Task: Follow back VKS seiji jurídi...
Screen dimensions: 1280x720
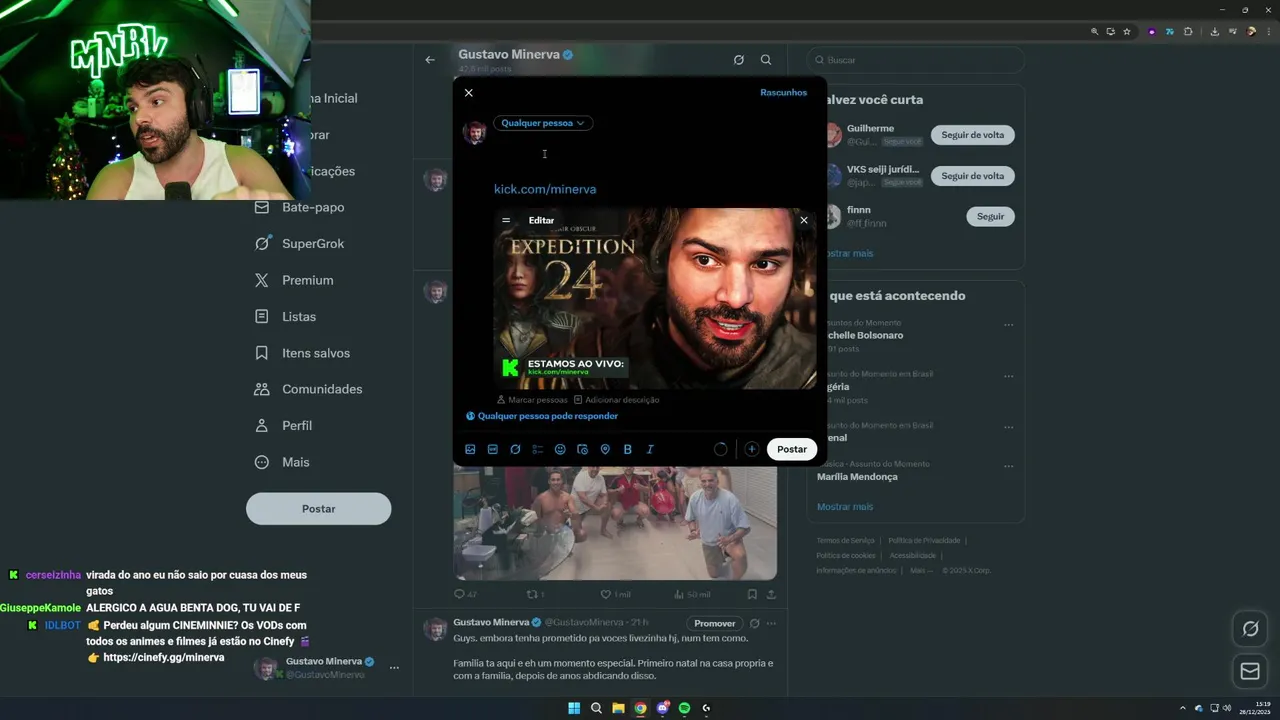Action: point(973,176)
